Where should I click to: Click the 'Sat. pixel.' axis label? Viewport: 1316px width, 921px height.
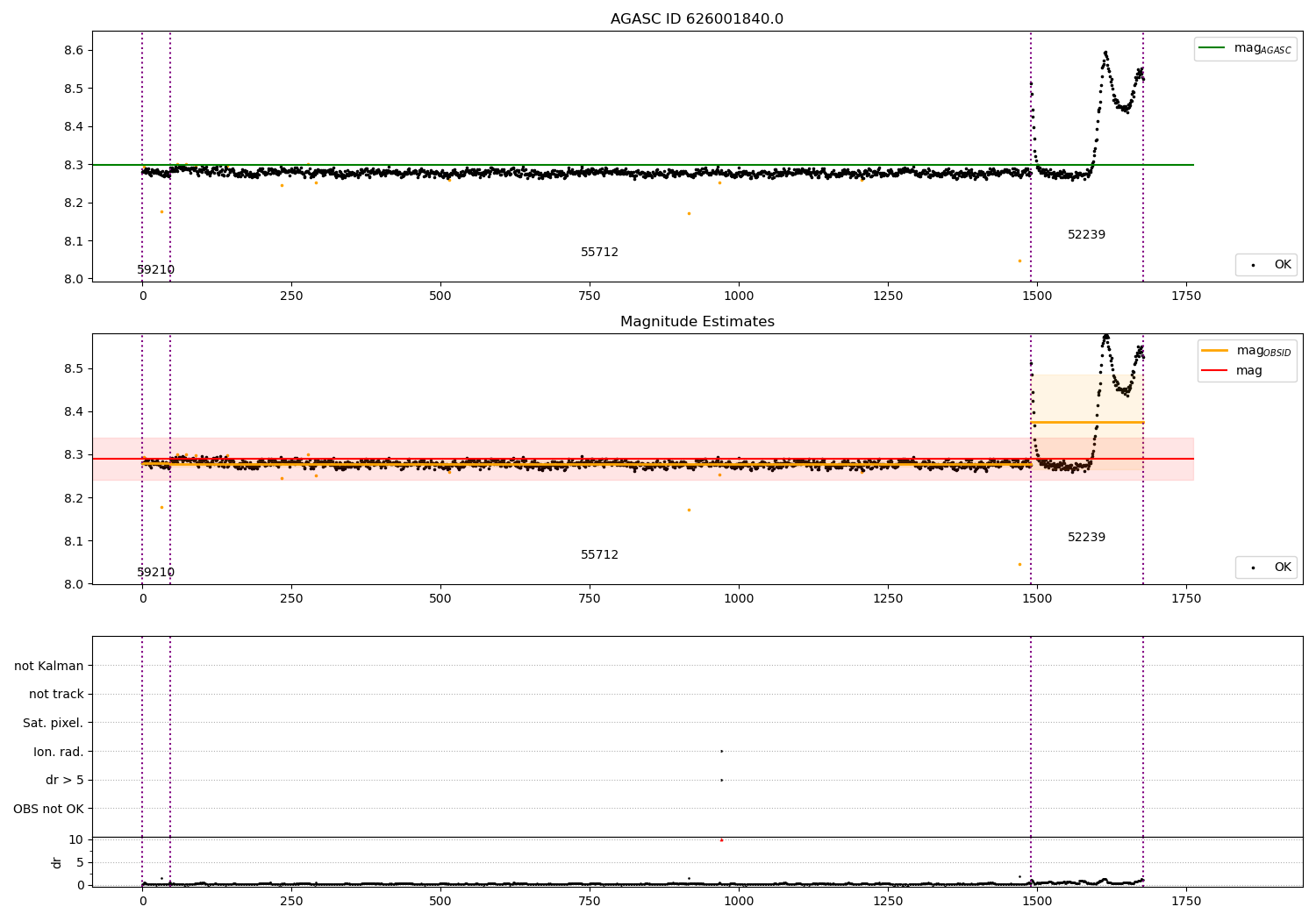53,723
